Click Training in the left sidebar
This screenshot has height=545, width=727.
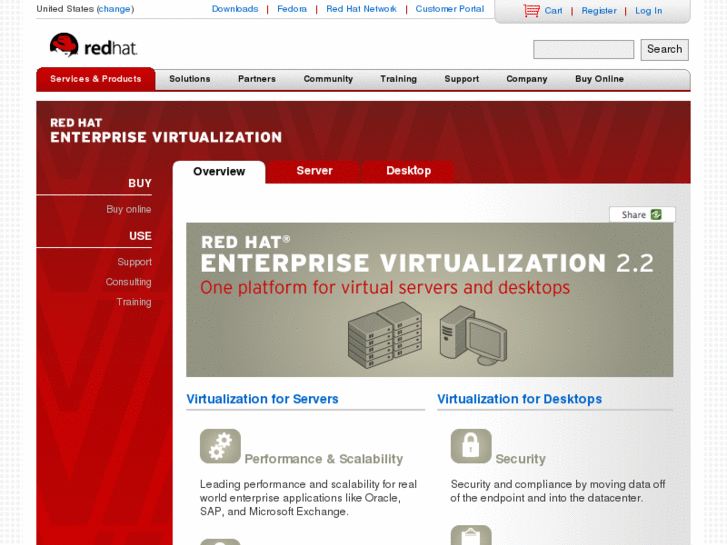(134, 302)
